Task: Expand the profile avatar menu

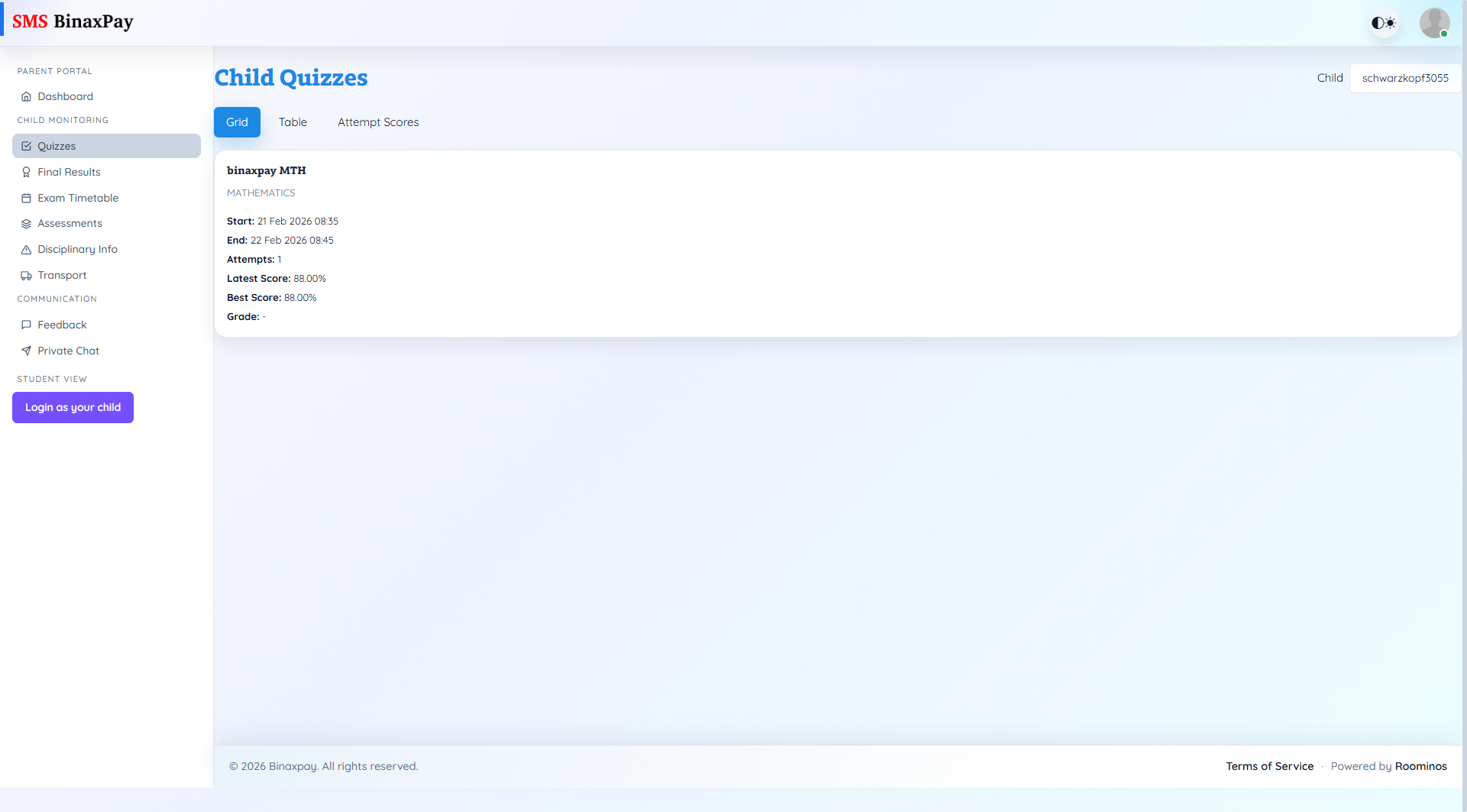Action: point(1434,22)
